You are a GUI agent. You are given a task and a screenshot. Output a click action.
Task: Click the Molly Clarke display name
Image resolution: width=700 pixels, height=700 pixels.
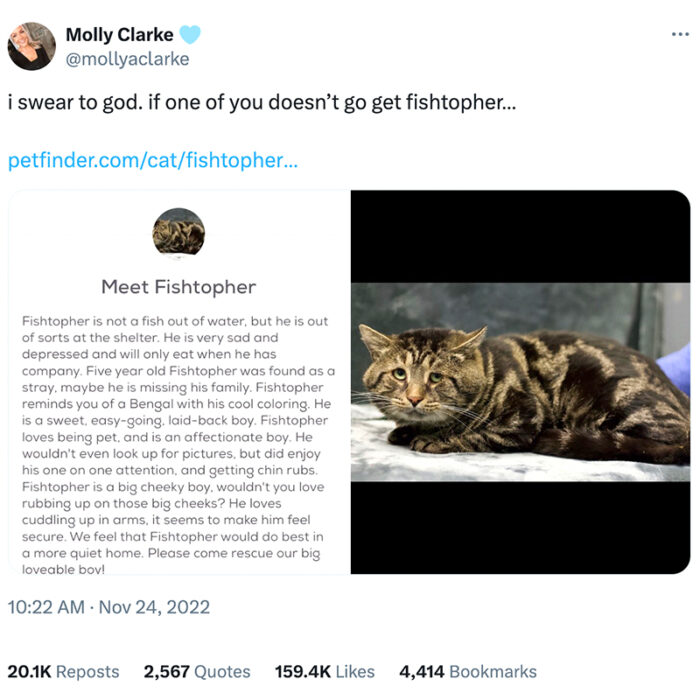click(119, 35)
